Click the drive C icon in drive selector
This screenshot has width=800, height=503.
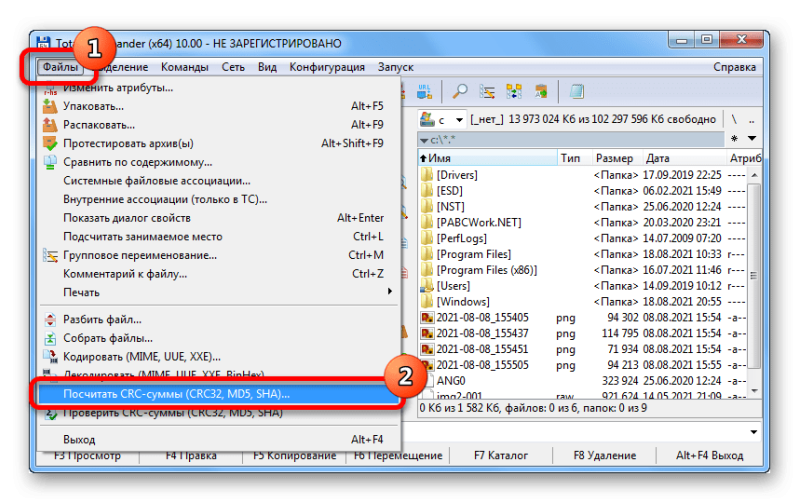427,119
